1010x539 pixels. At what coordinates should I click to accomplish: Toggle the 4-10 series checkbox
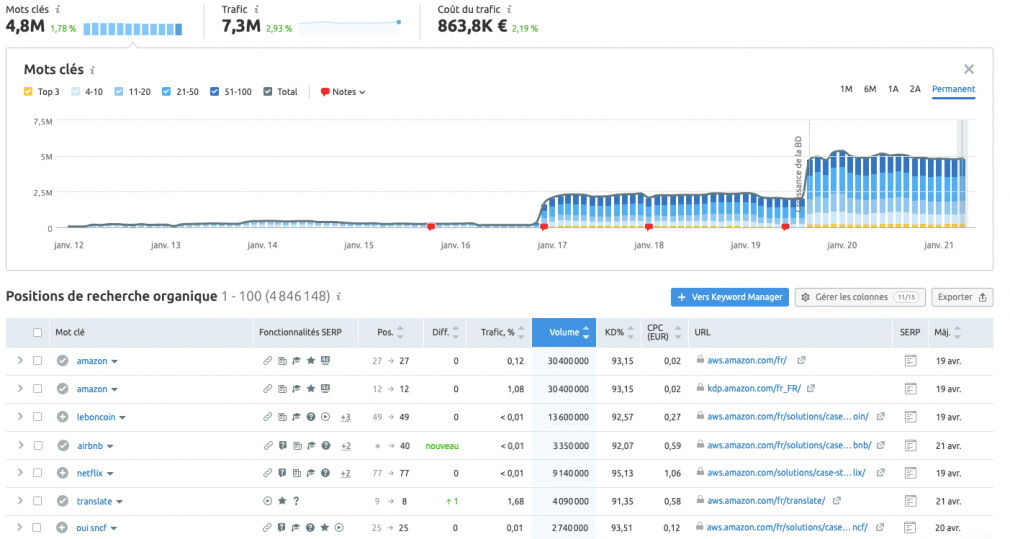pos(75,91)
